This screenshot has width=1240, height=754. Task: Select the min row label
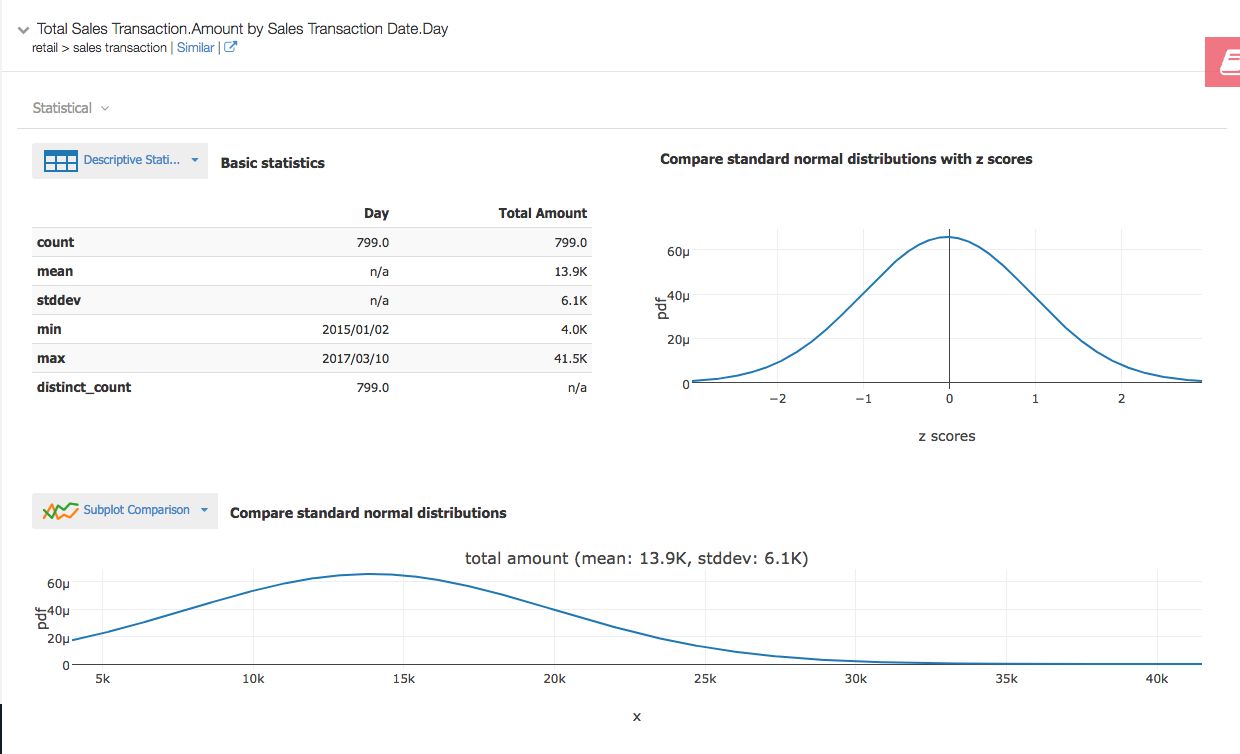point(49,329)
